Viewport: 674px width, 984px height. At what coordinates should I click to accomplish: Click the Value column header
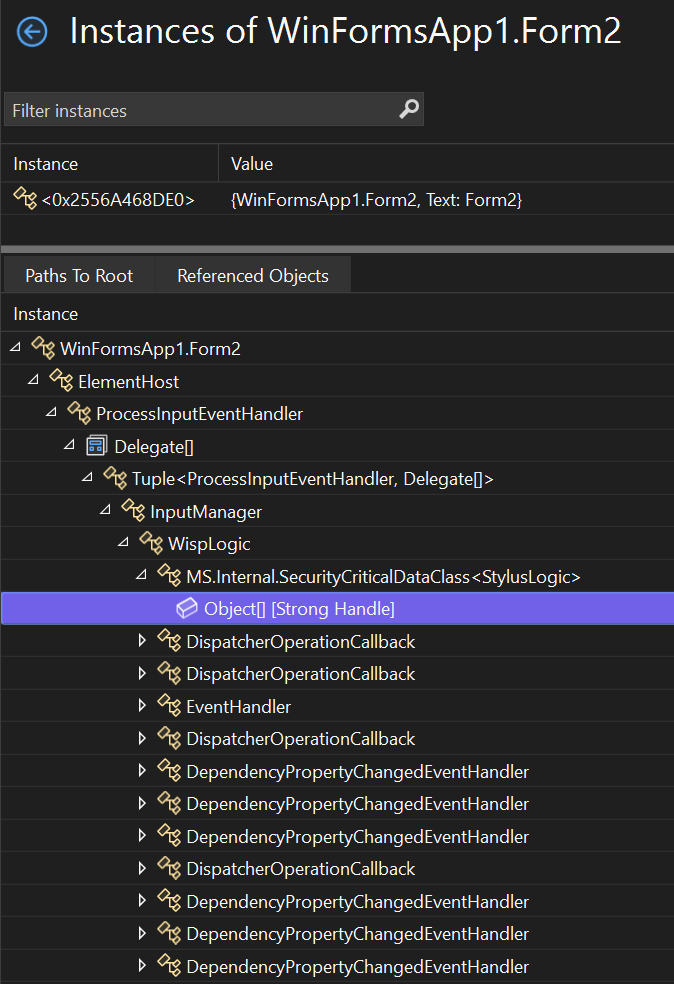[x=251, y=163]
